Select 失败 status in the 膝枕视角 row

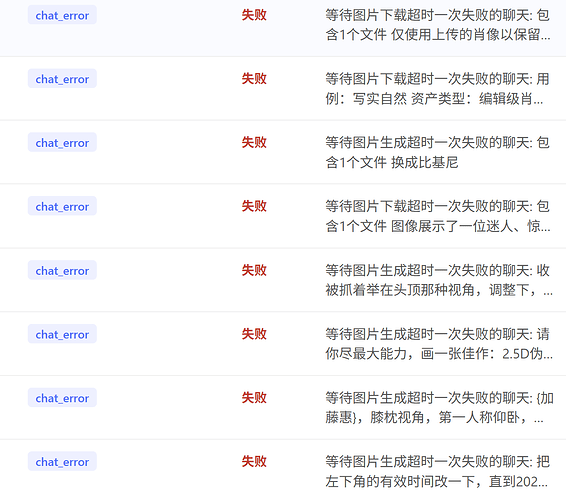click(x=254, y=398)
